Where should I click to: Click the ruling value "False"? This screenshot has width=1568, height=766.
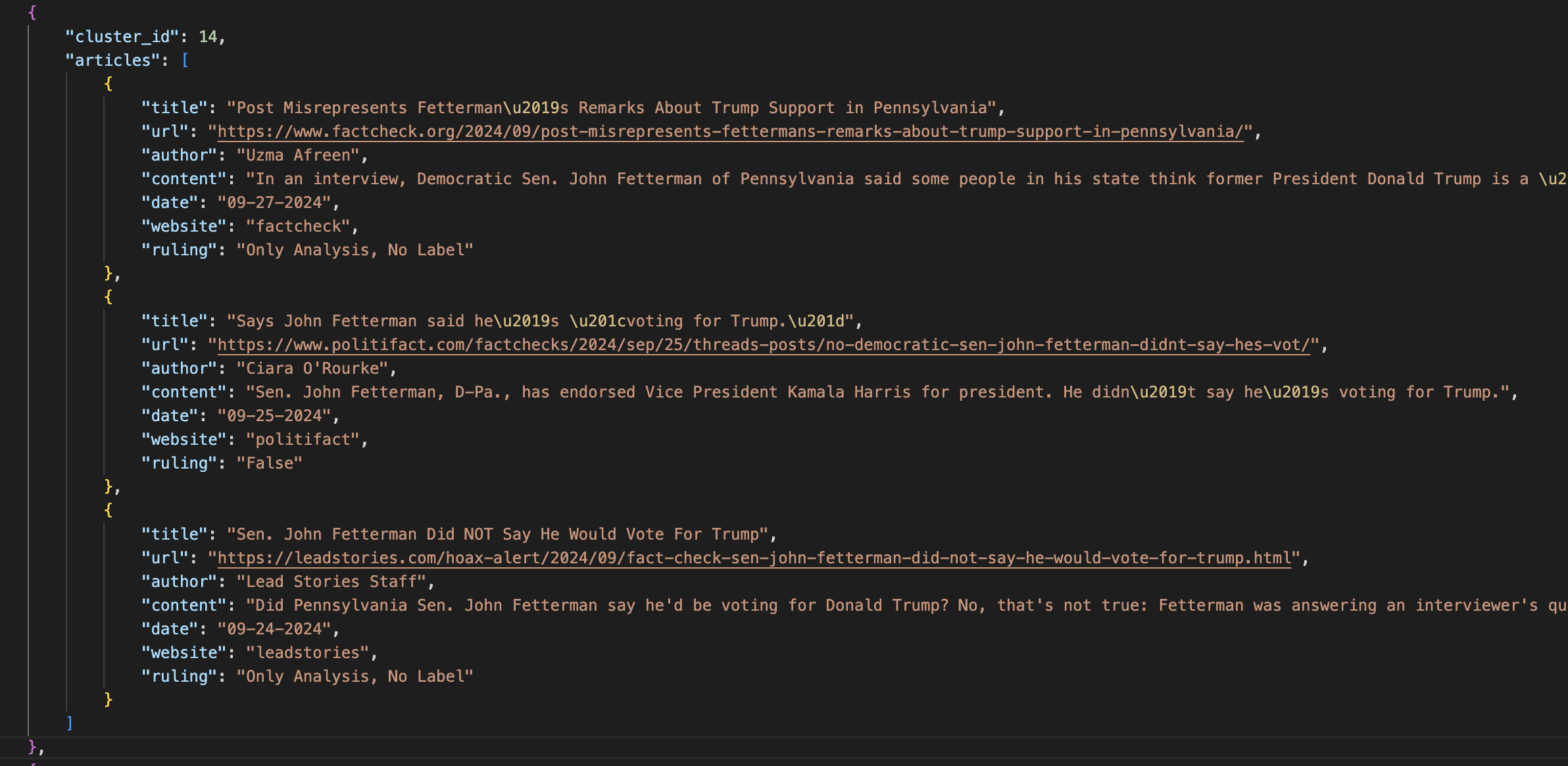click(270, 463)
